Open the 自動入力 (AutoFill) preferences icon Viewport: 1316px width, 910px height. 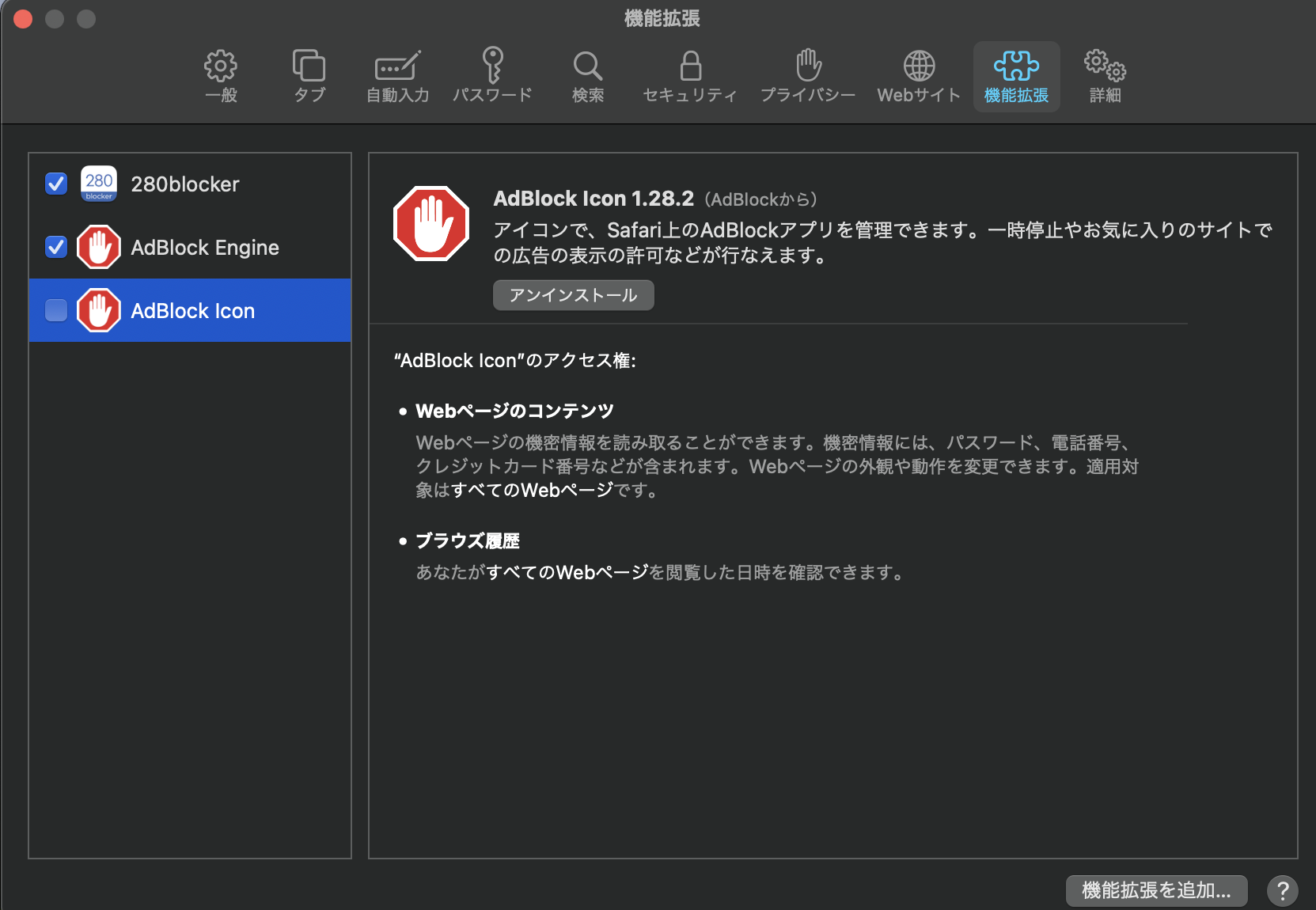(397, 66)
